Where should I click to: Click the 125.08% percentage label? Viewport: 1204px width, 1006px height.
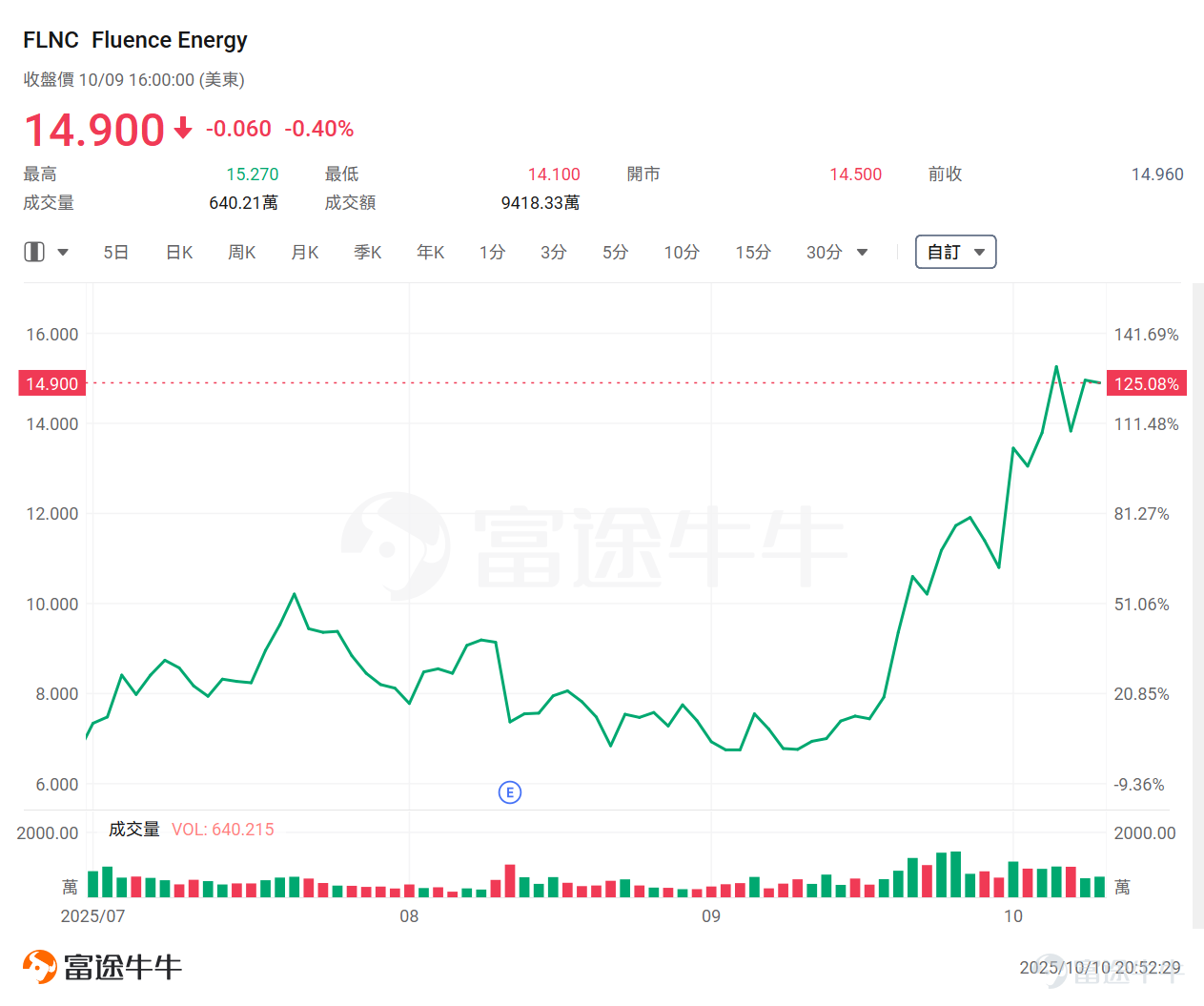point(1147,383)
